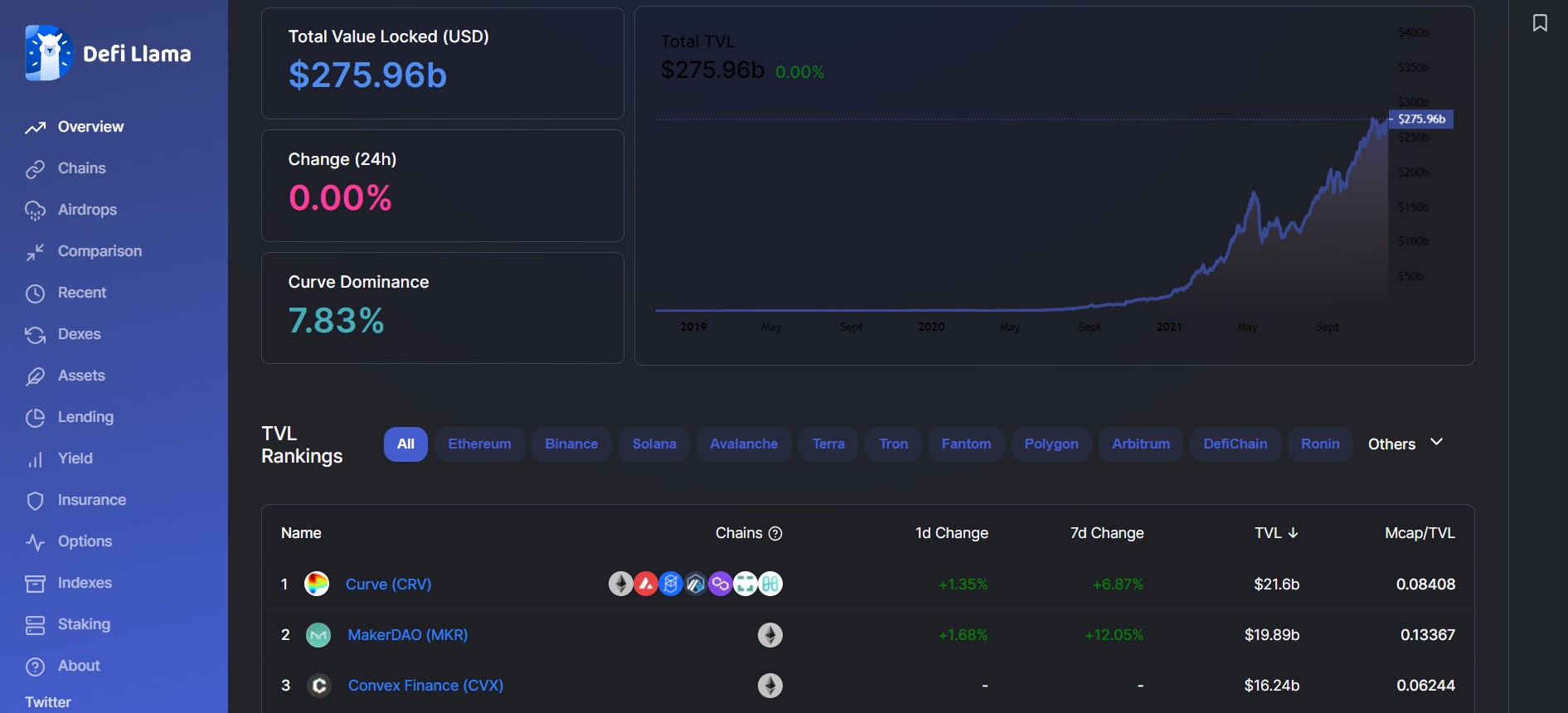Click the 2020 label on chart axis
Viewport: 1568px width, 713px height.
click(931, 327)
